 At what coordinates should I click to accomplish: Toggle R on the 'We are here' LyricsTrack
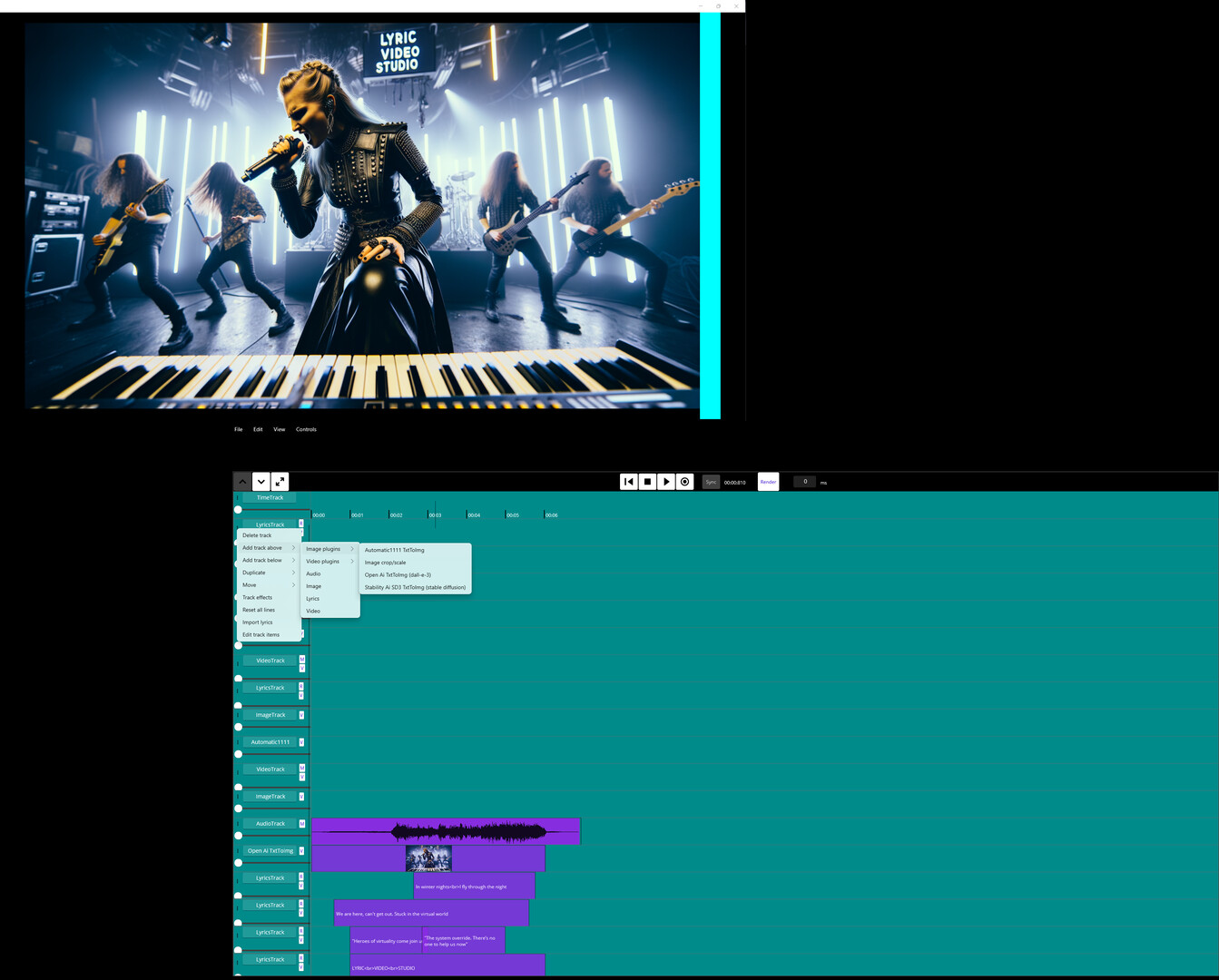coord(302,904)
